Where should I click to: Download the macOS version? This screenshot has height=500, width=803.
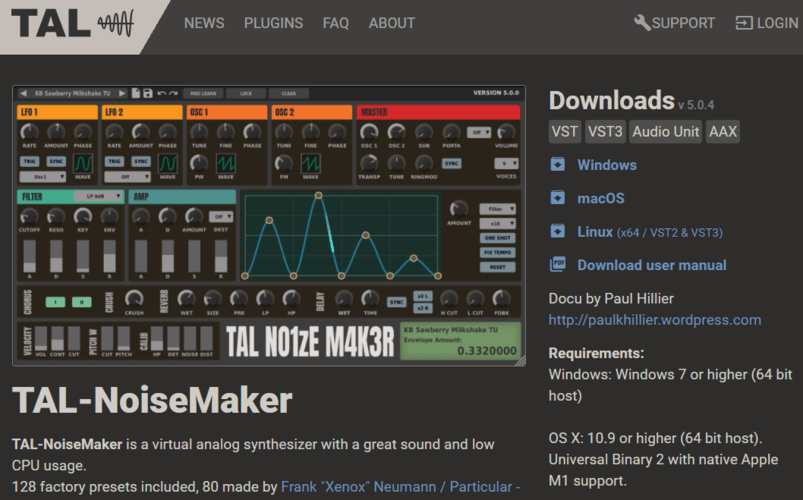coord(601,198)
